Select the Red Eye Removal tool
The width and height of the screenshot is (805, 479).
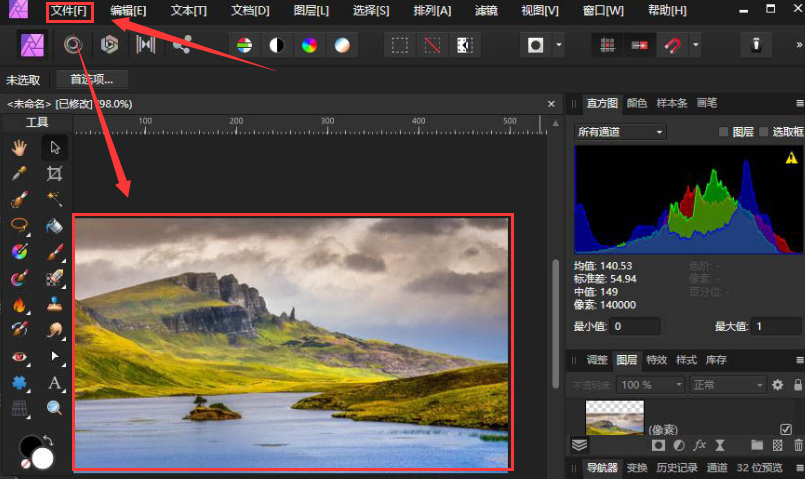(19, 356)
